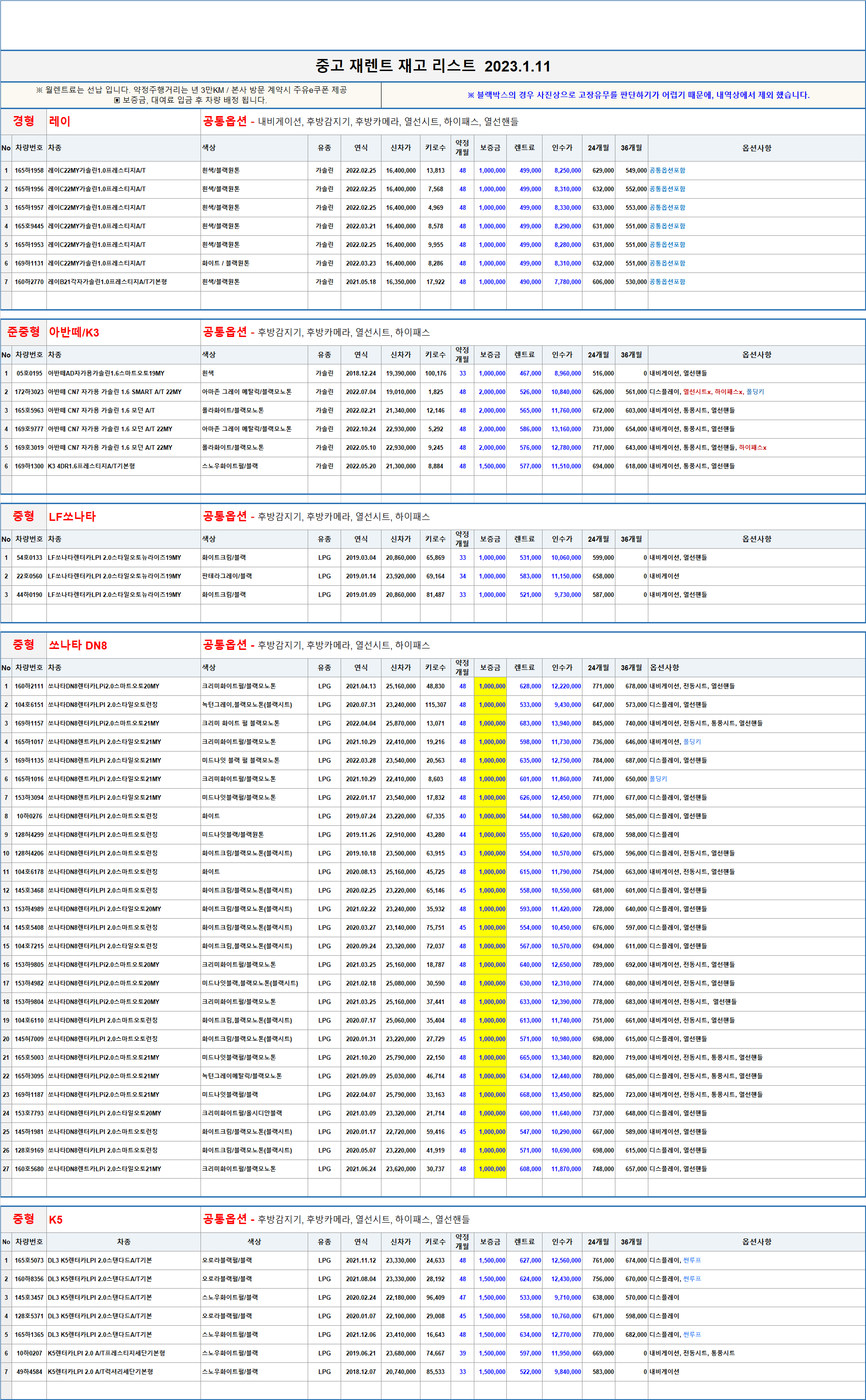The width and height of the screenshot is (866, 1400).
Task: Click 인수가 value 13,940,000
Action: (566, 724)
